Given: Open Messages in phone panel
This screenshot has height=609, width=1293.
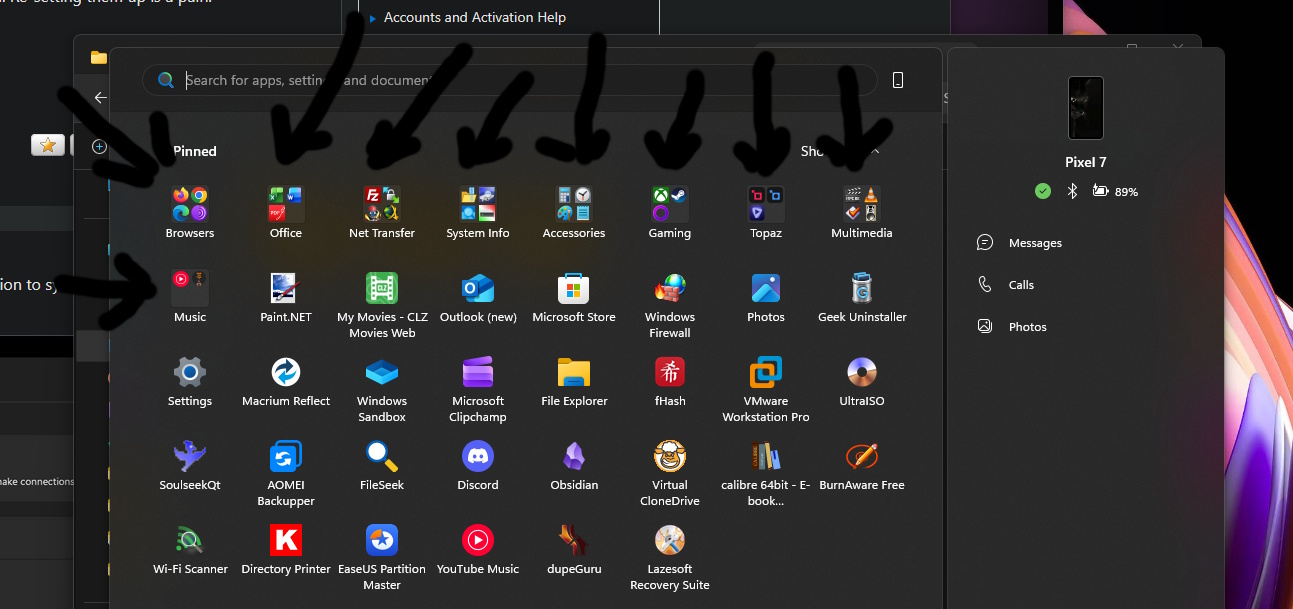Looking at the screenshot, I should click(1035, 243).
